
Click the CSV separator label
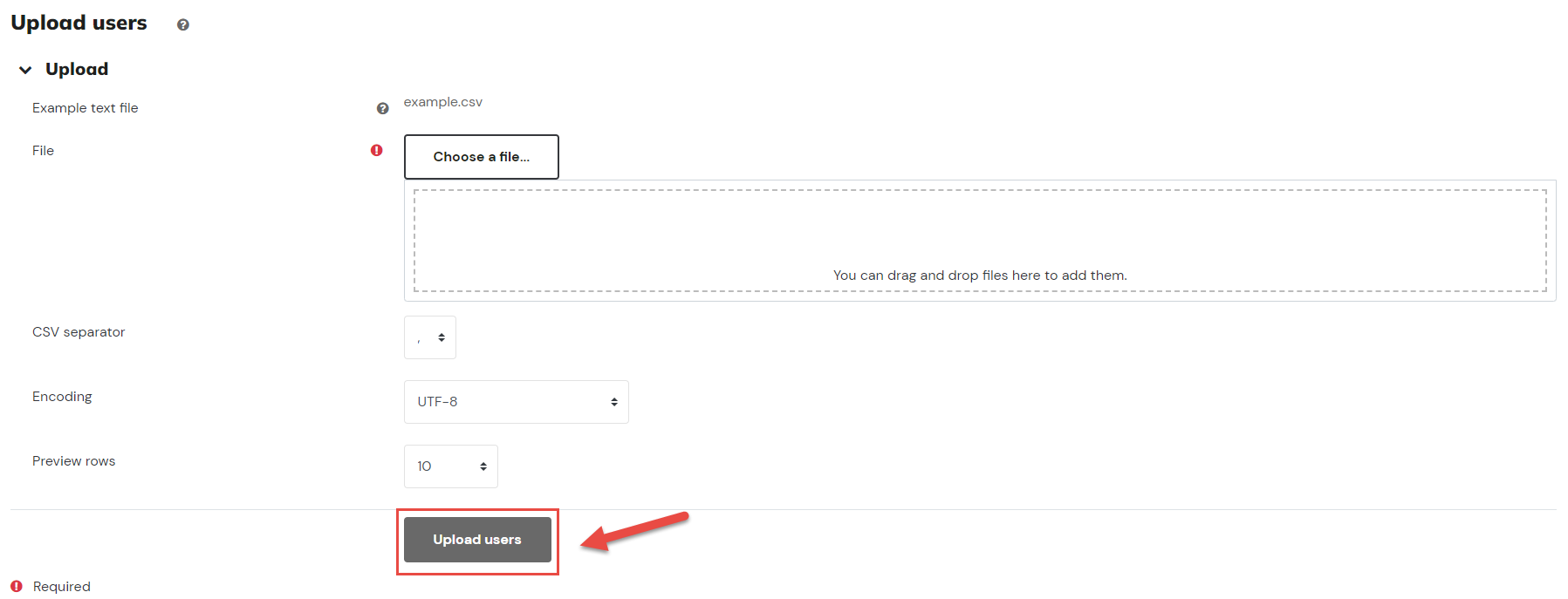pyautogui.click(x=79, y=332)
